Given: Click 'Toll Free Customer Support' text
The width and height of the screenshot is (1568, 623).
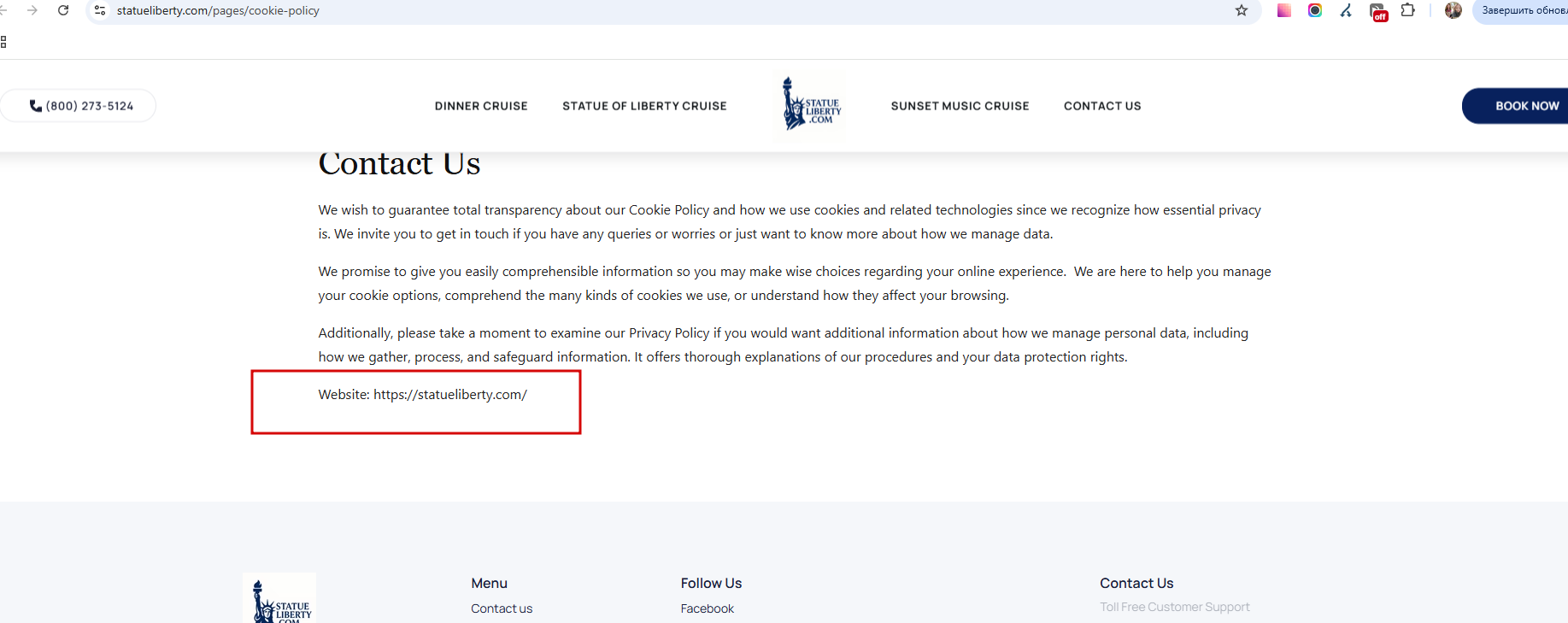Looking at the screenshot, I should pyautogui.click(x=1175, y=607).
